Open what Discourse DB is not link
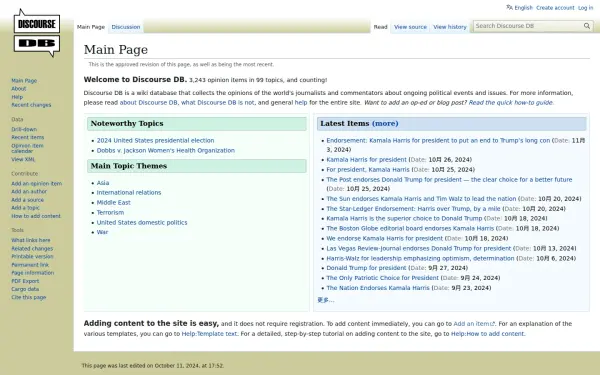Screen dimensions: 600x375 click(218, 103)
